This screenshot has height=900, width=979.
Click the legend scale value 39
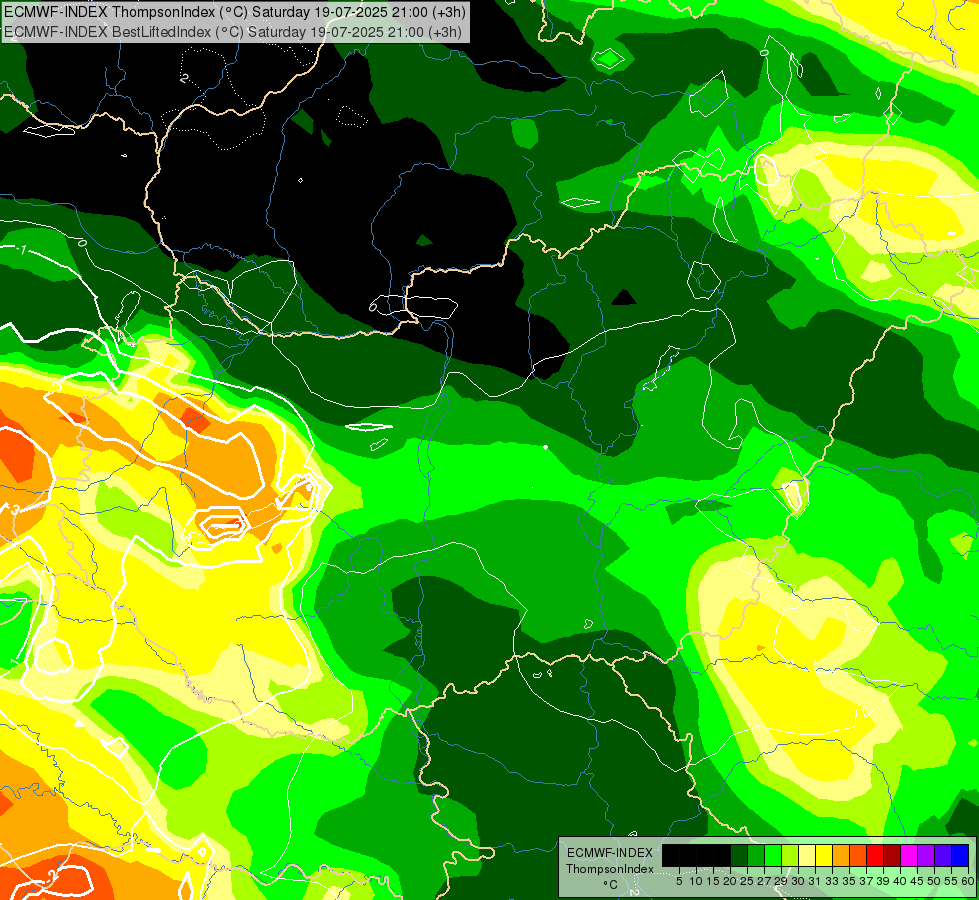[883, 881]
